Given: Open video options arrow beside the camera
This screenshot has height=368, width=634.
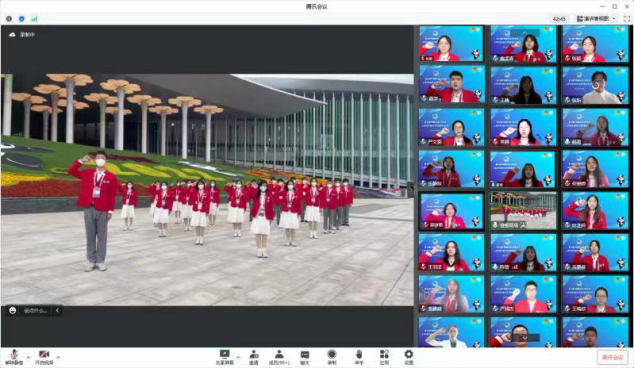Looking at the screenshot, I should 58,357.
